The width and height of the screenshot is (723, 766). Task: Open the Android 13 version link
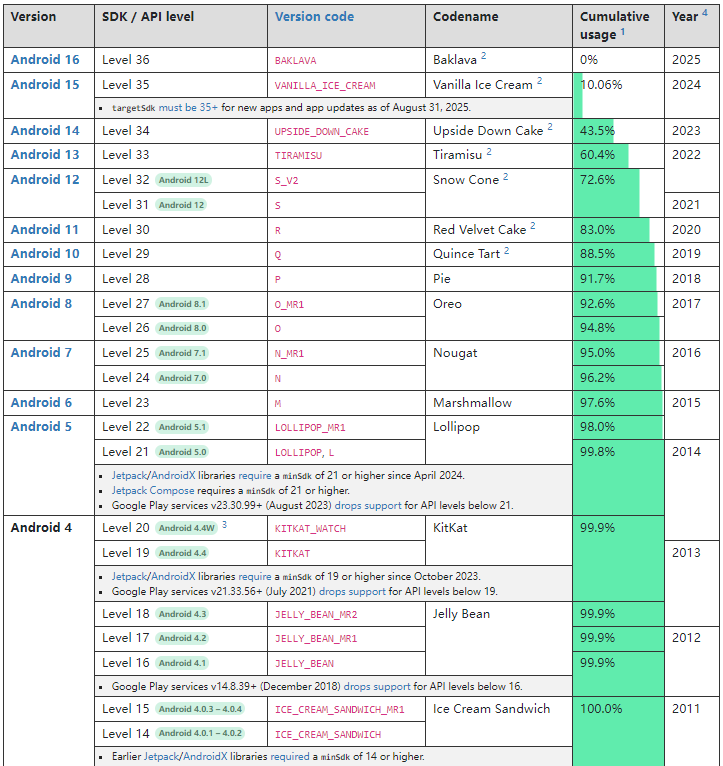pyautogui.click(x=45, y=154)
